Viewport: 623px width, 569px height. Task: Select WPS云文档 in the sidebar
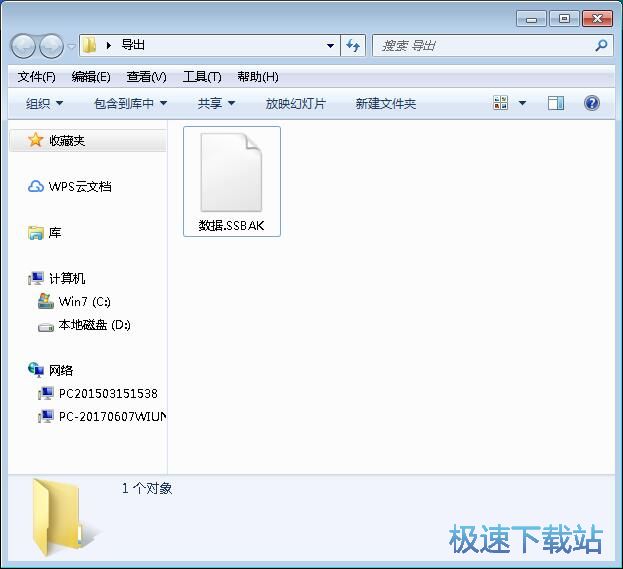click(x=80, y=186)
